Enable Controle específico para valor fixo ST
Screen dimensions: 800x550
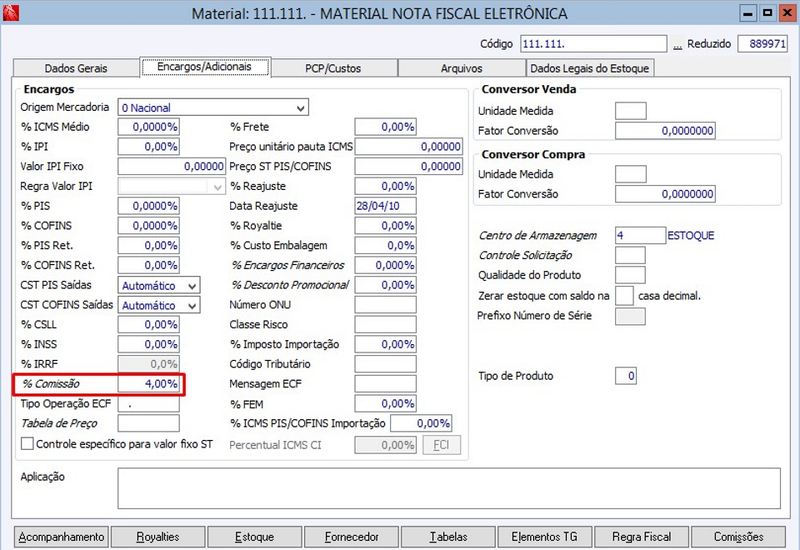click(27, 443)
